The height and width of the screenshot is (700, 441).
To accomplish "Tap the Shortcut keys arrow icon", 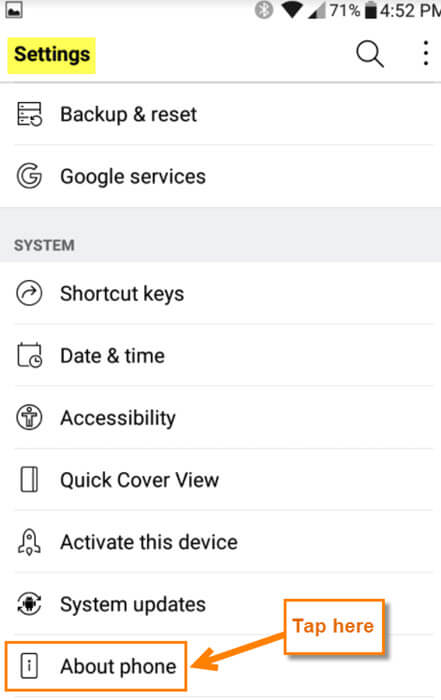I will point(29,293).
